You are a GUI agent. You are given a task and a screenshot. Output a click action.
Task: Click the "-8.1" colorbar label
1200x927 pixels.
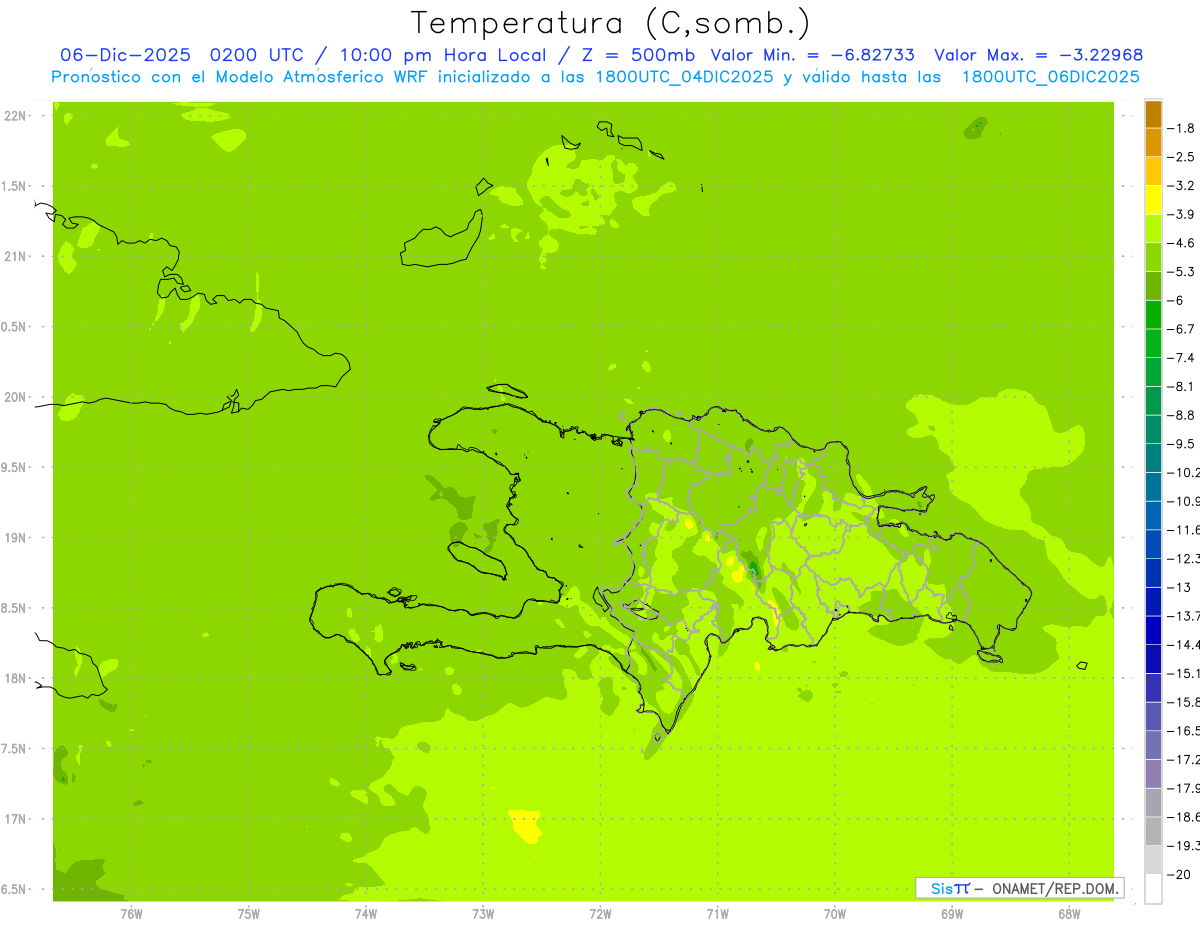(1181, 386)
